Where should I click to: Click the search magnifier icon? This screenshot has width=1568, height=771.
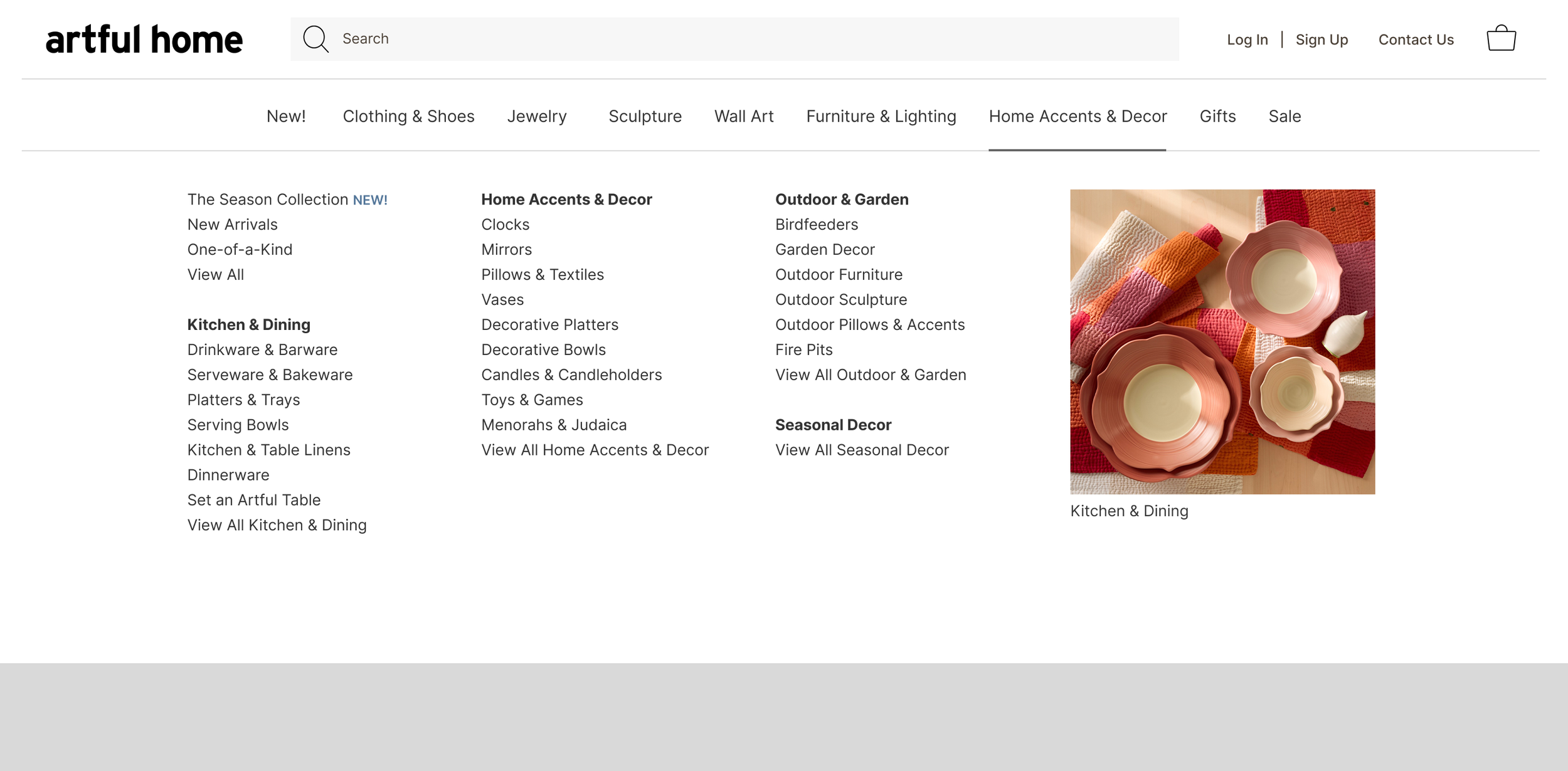315,39
